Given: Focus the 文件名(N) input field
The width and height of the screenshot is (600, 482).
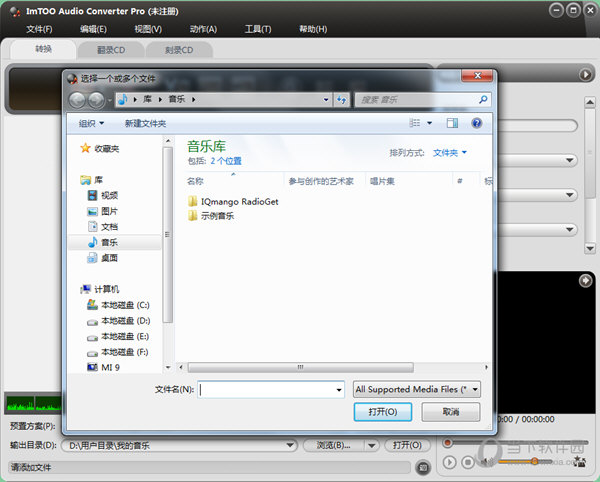Looking at the screenshot, I should pyautogui.click(x=271, y=390).
